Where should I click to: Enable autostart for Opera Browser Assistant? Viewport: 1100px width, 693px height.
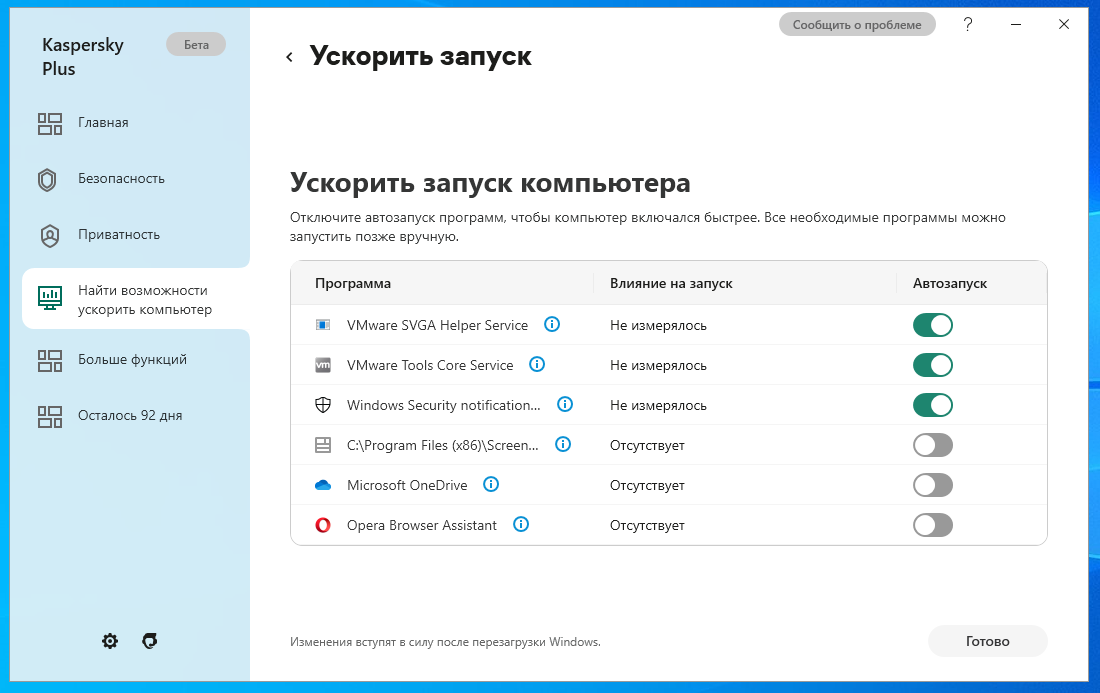pos(932,525)
